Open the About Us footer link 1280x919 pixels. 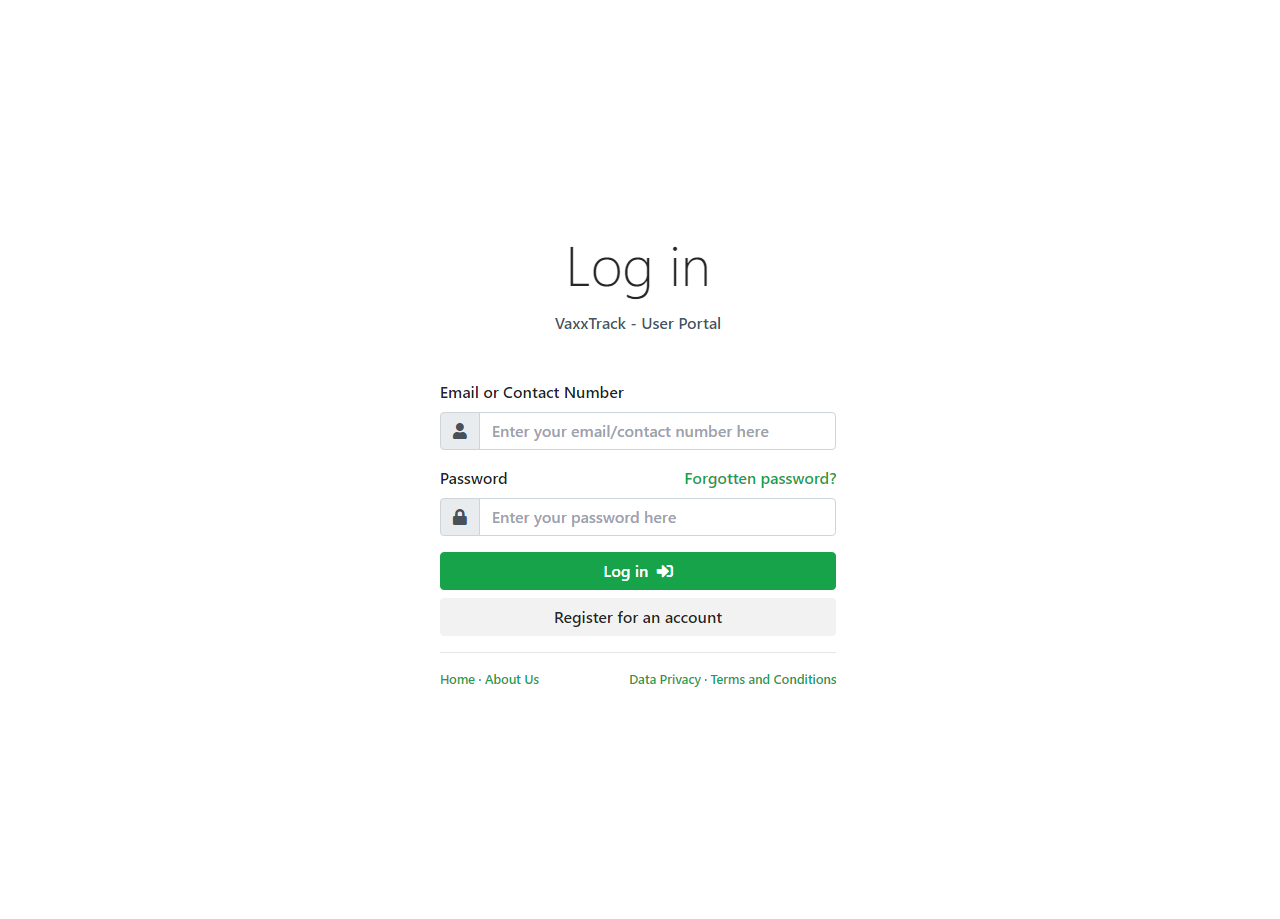(x=512, y=680)
